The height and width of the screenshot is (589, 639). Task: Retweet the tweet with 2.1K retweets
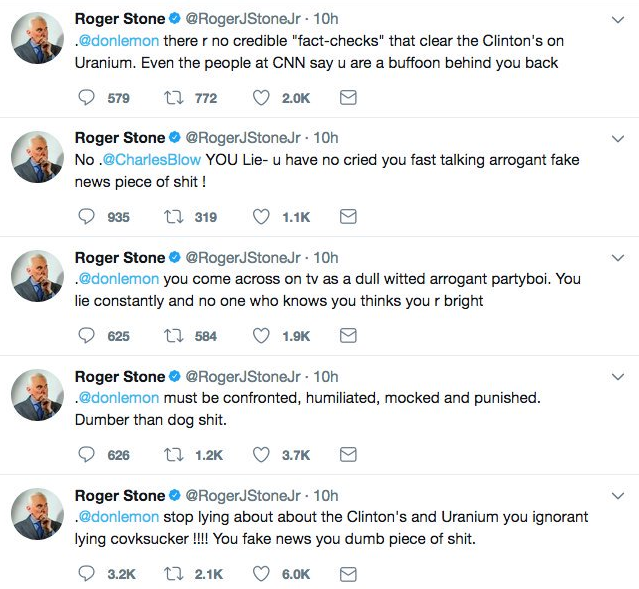pos(174,574)
